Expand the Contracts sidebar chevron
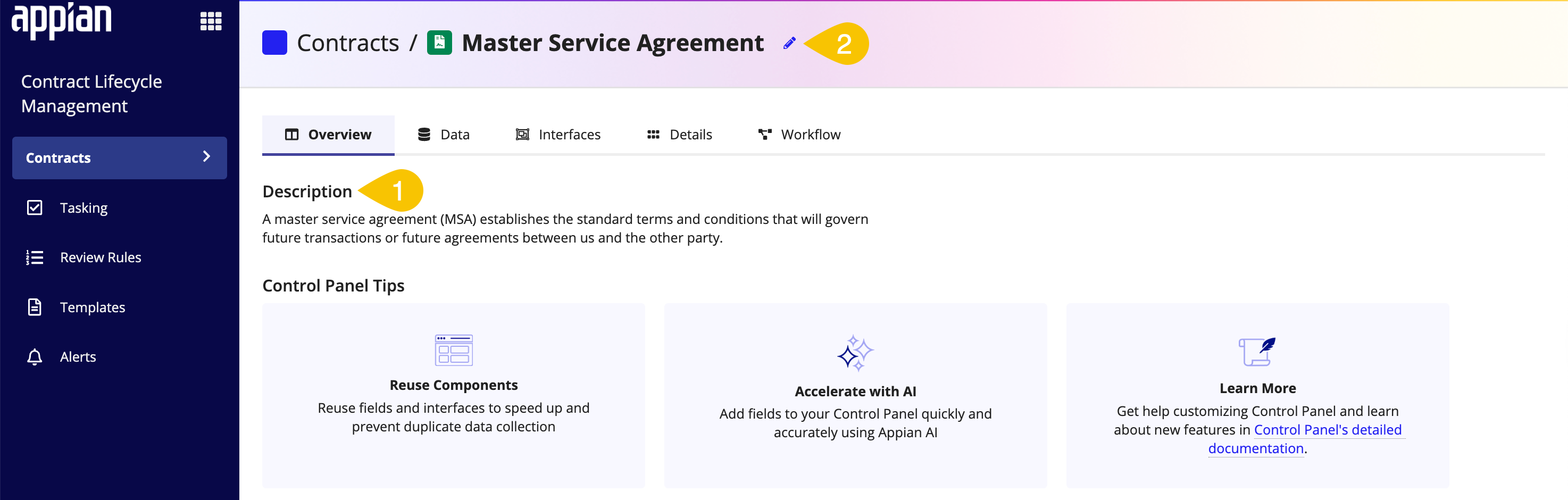The image size is (1568, 500). click(x=206, y=156)
